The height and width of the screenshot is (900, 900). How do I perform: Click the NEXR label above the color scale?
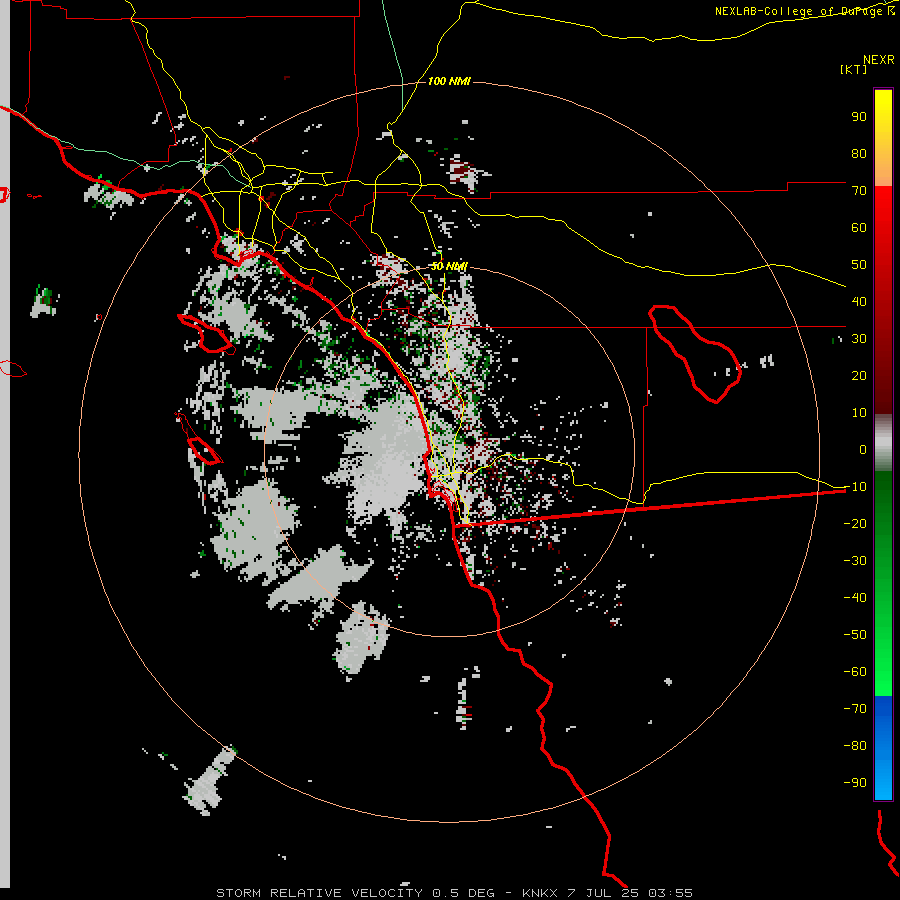879,60
